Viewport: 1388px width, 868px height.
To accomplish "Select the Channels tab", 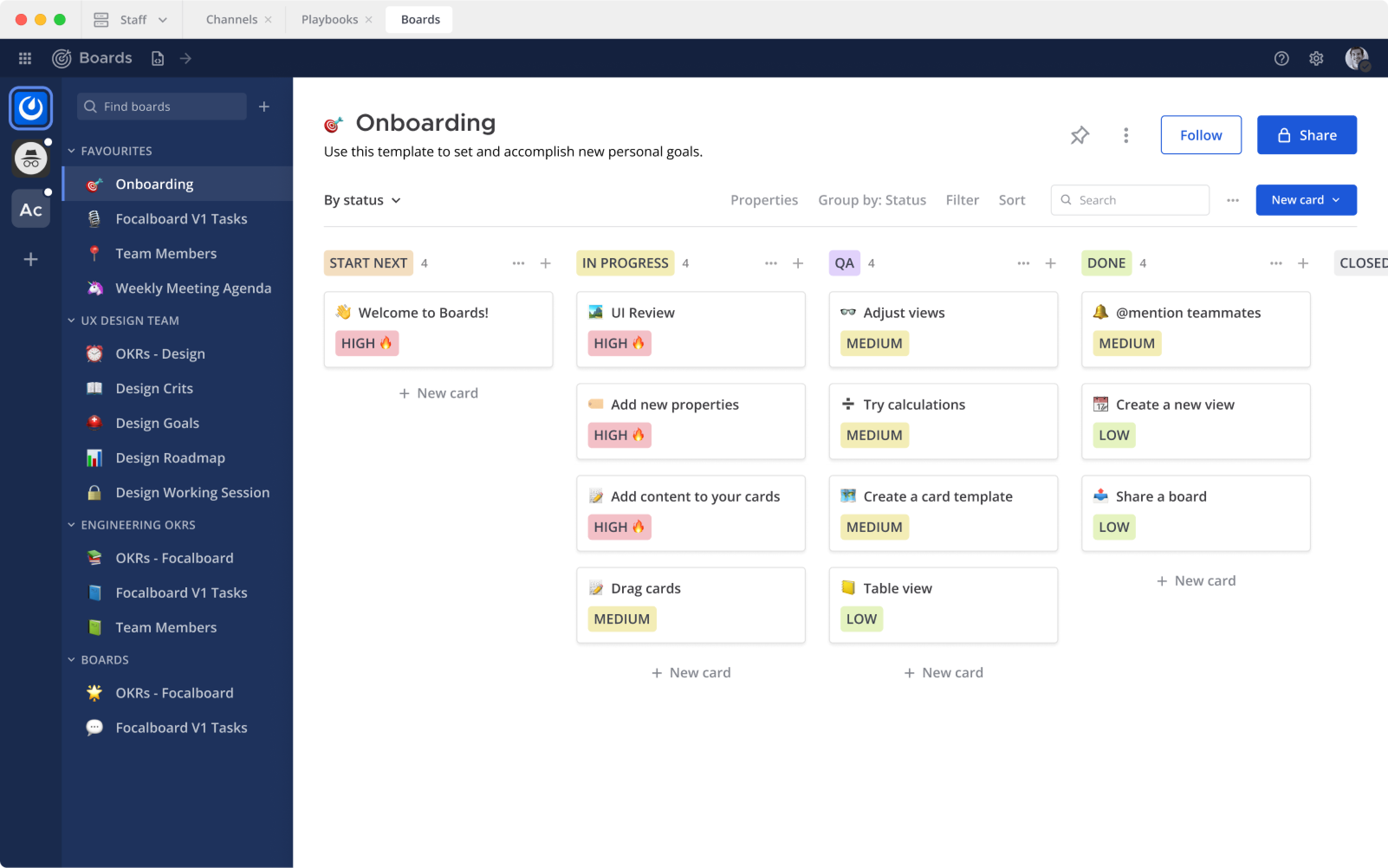I will [231, 18].
